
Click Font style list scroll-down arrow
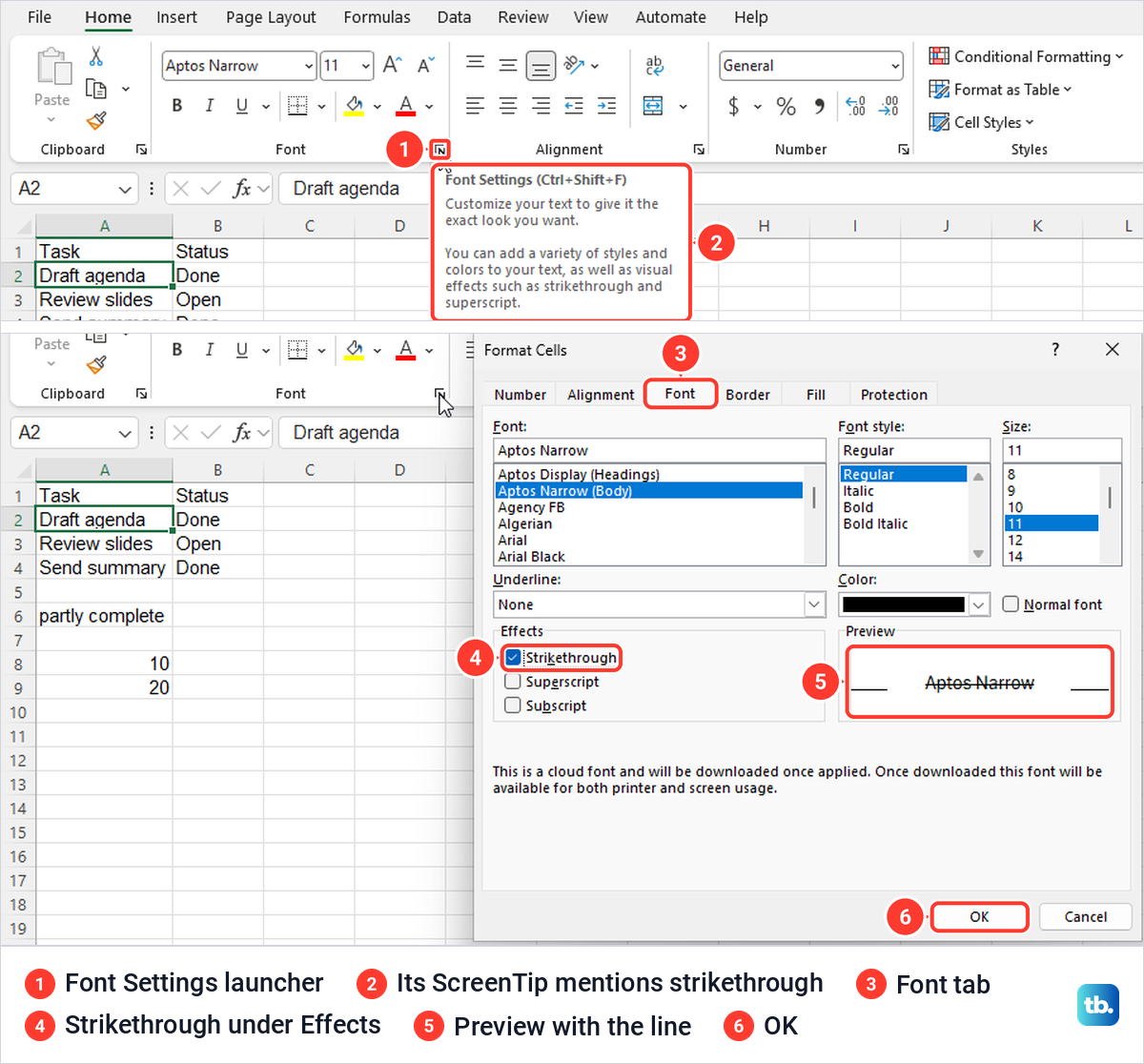[978, 554]
